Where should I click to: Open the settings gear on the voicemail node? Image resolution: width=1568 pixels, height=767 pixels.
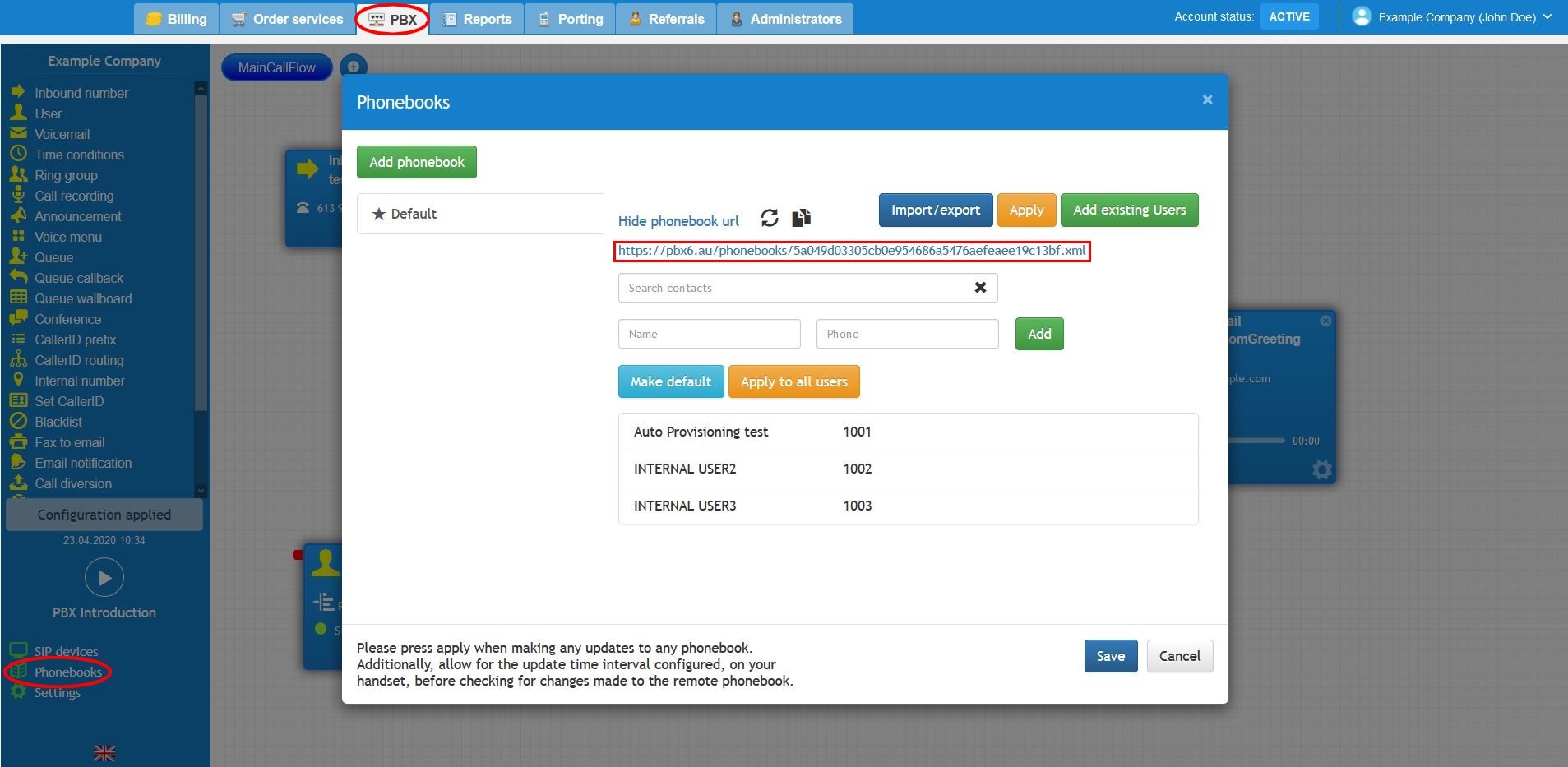(1321, 469)
